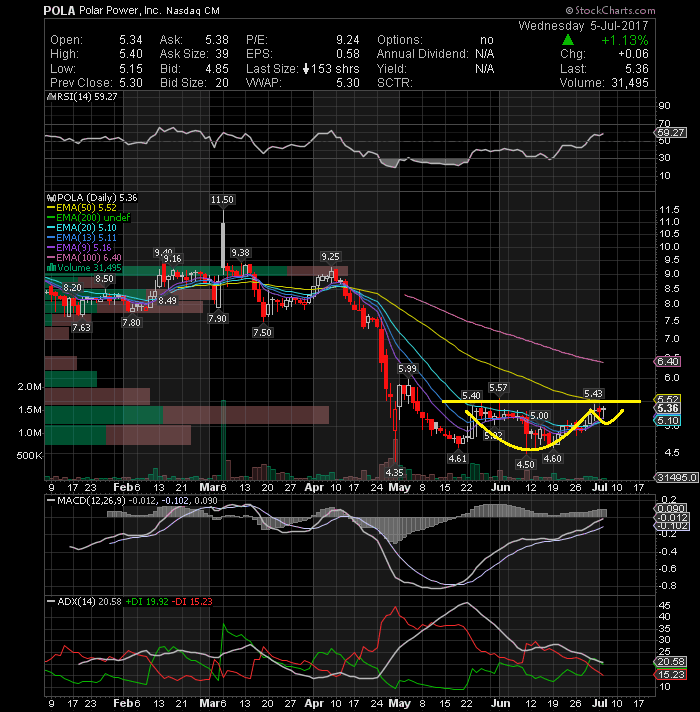Click the Volume 31,495 legend entry
Screen dimensions: 700x712
[x=84, y=267]
